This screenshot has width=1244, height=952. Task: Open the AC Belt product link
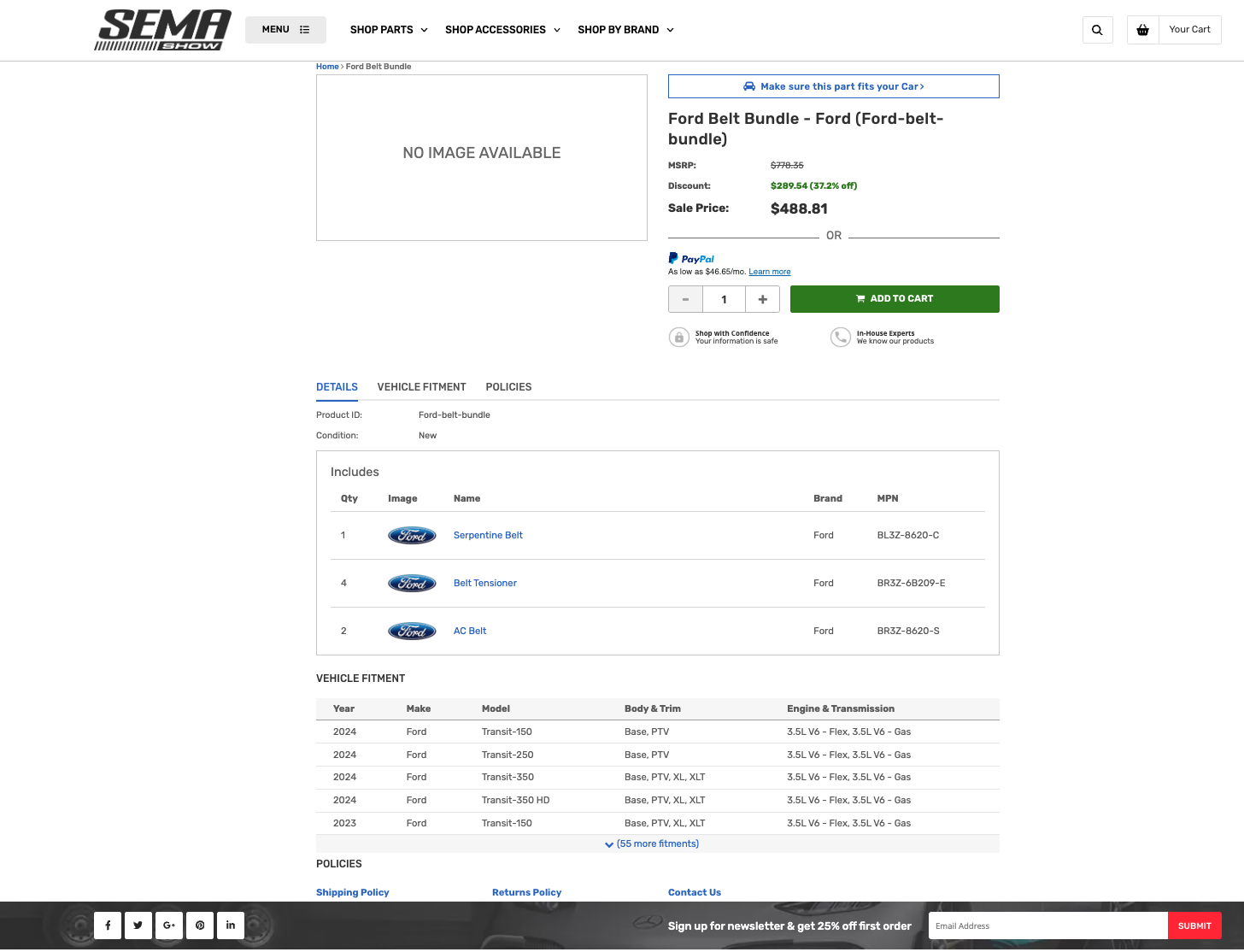tap(470, 632)
